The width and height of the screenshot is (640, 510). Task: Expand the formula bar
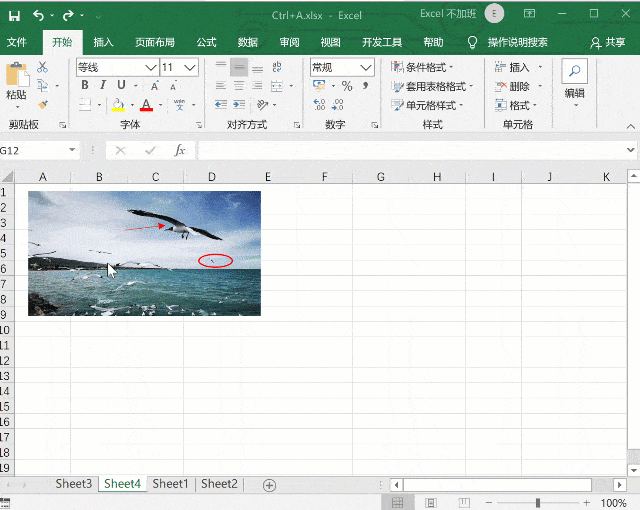click(x=631, y=150)
